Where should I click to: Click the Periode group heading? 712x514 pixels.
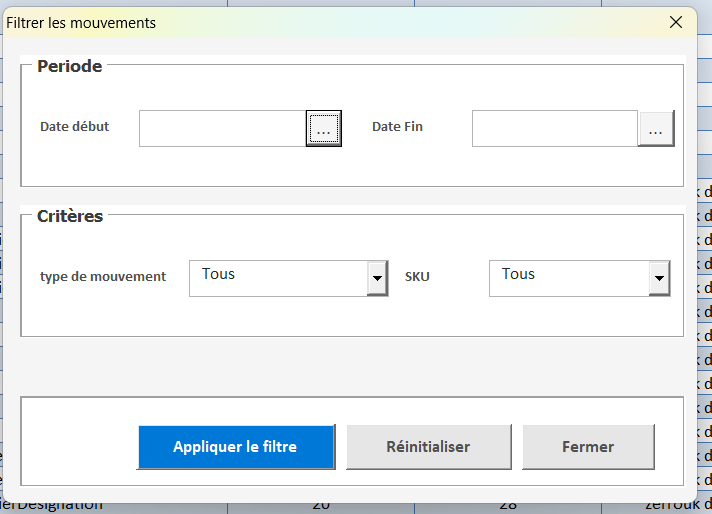click(x=70, y=67)
